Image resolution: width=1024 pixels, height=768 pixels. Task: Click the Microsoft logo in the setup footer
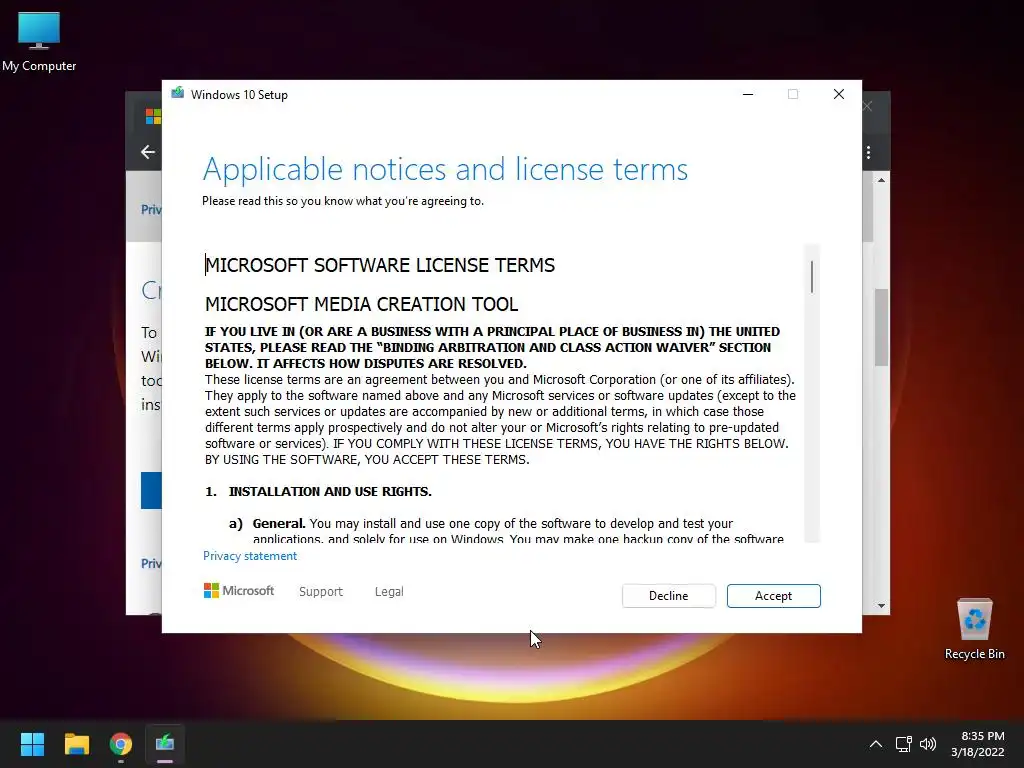[239, 591]
